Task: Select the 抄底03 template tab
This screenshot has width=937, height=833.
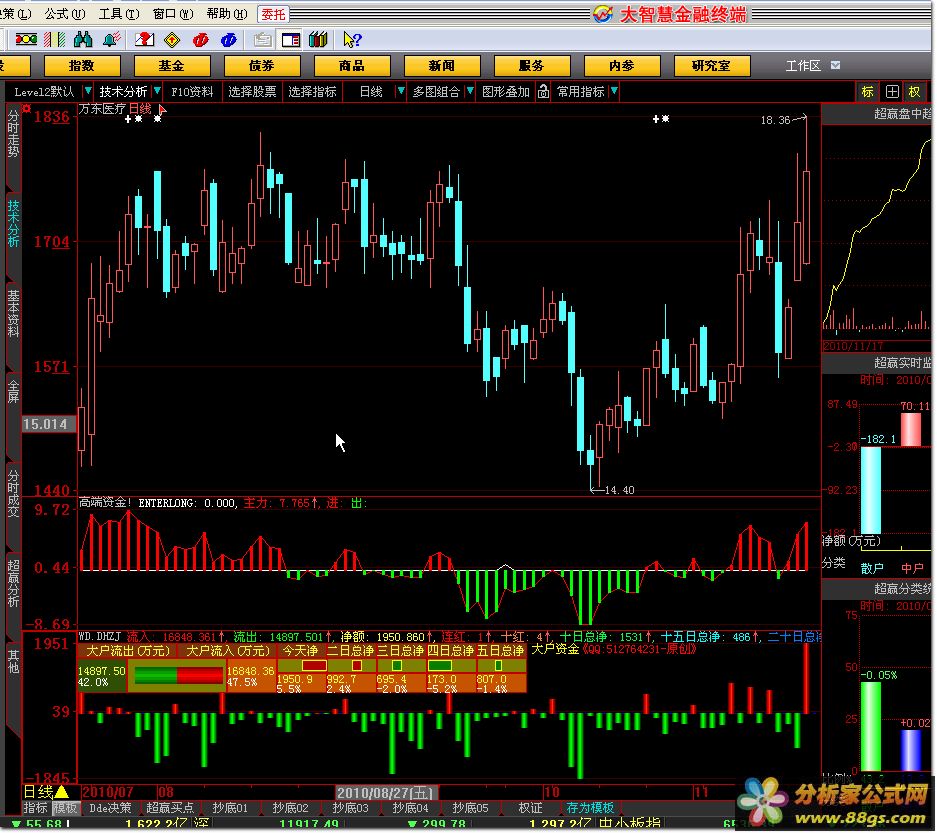Action: coord(350,808)
